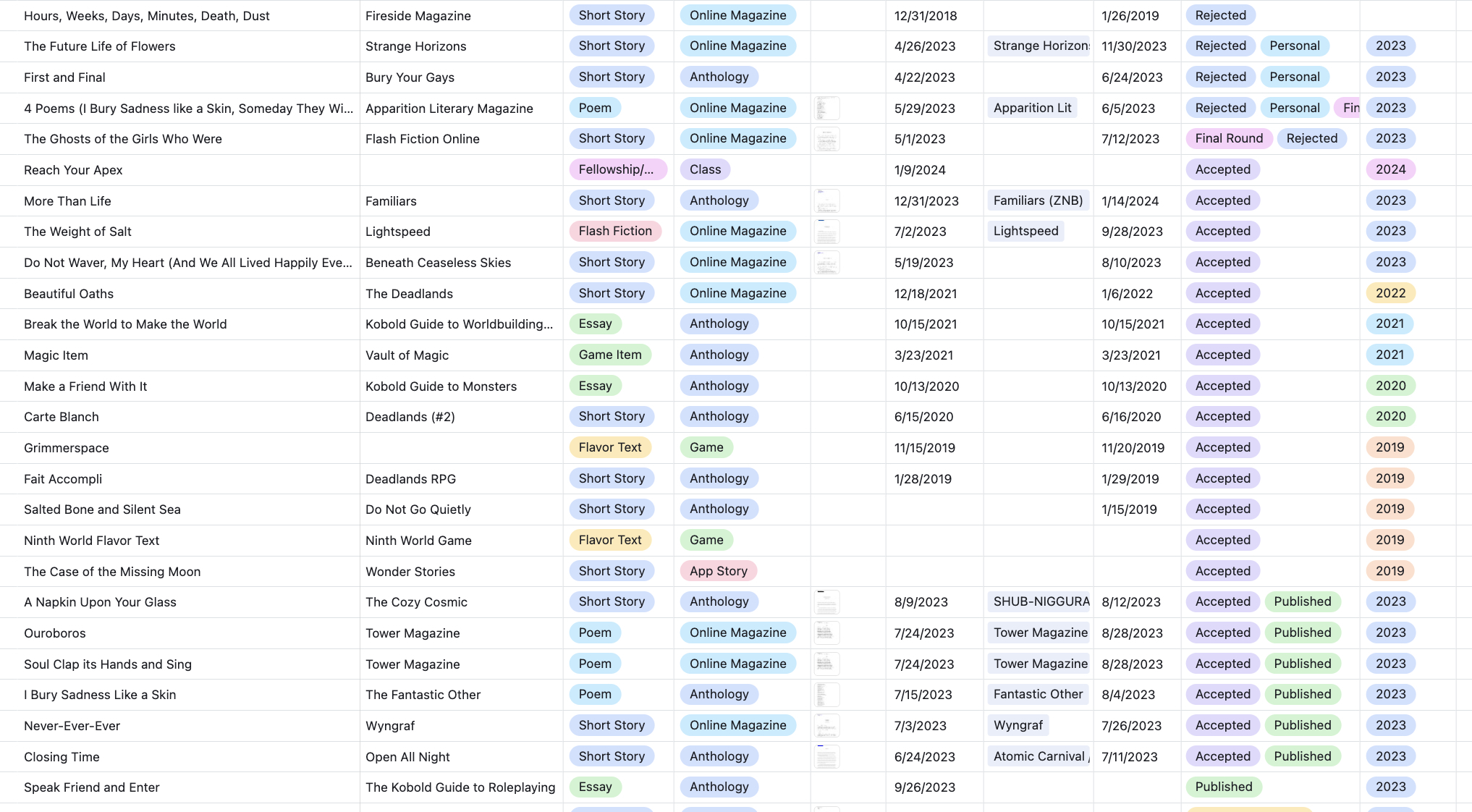Open attachment thumbnail in More Than Life row
The width and height of the screenshot is (1472, 812).
point(826,201)
